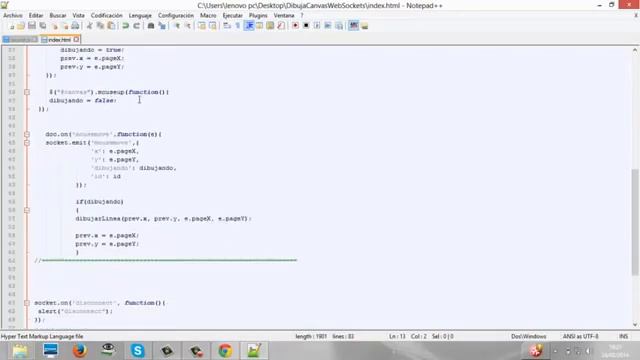Click the Cut scissors toolbar icon
Image resolution: width=640 pixels, height=360 pixels.
(89, 26)
